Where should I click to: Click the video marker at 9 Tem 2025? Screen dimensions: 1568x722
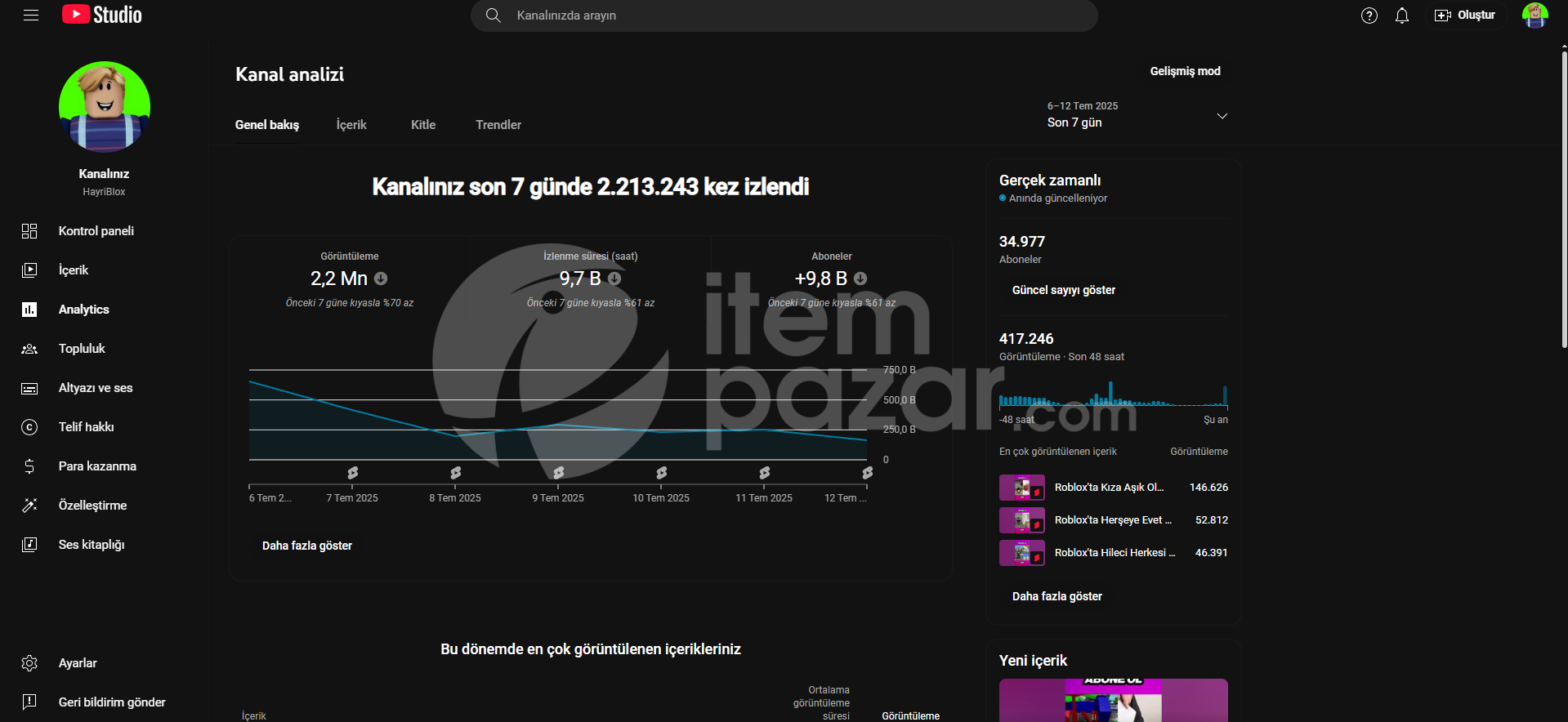558,473
